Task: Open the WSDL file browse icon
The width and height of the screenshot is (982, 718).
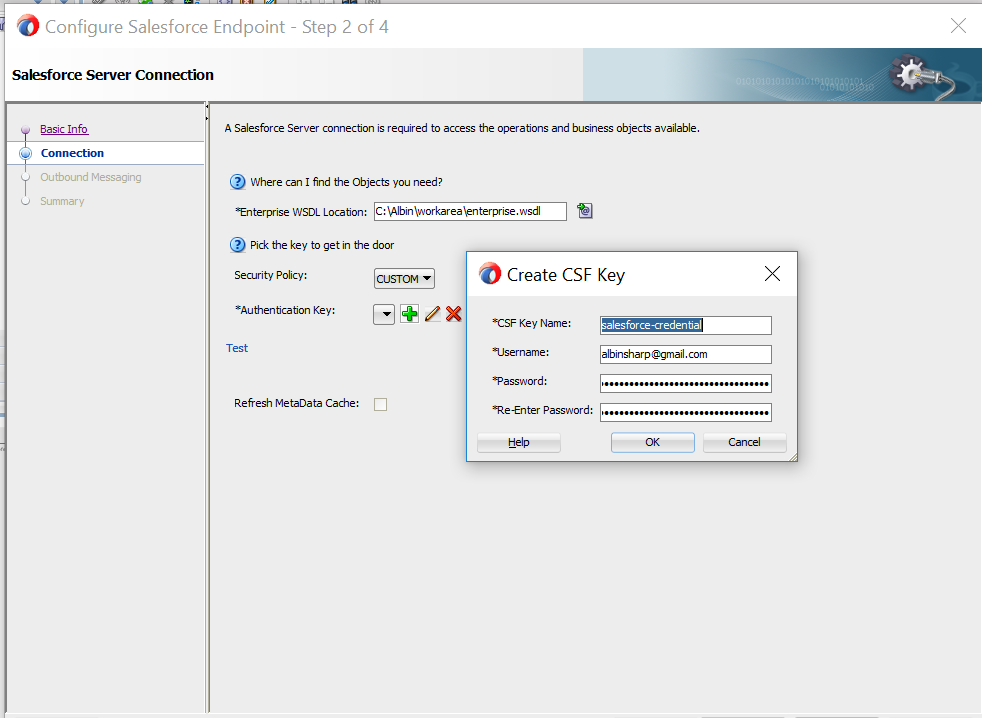Action: [584, 210]
